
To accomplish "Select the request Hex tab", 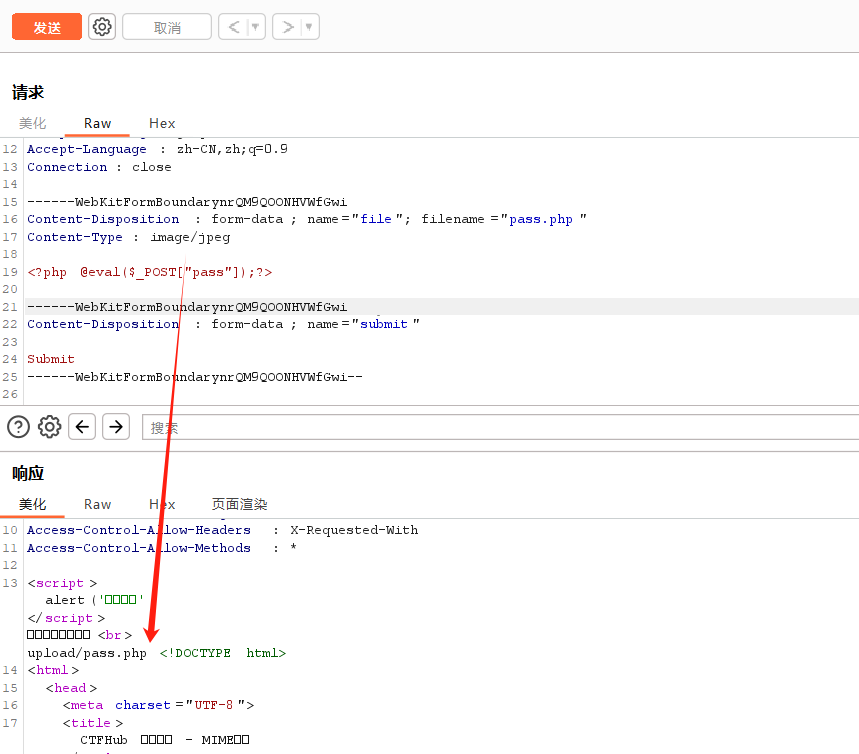I will pyautogui.click(x=162, y=123).
